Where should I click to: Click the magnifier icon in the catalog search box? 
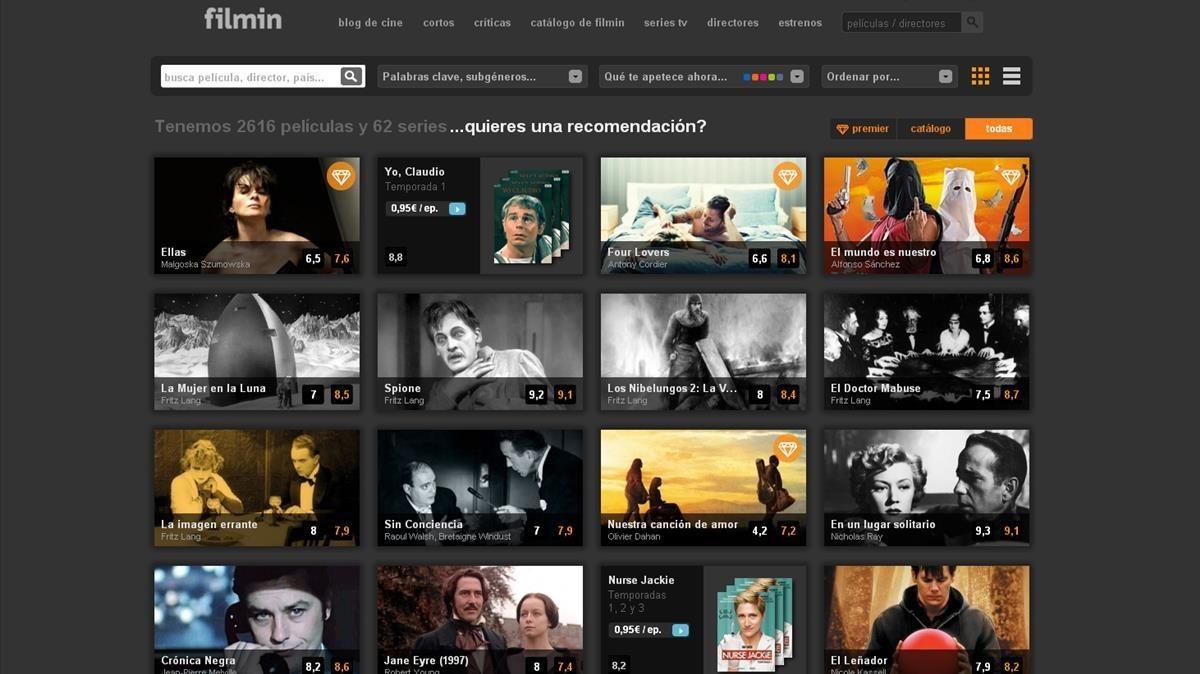(350, 75)
